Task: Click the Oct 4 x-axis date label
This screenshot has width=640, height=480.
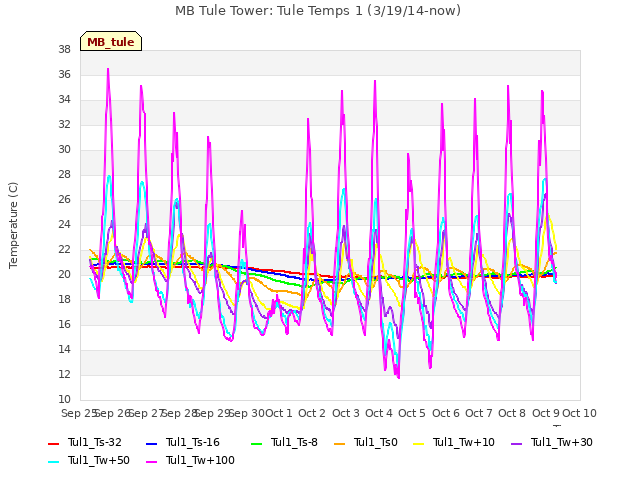Action: pyautogui.click(x=379, y=413)
